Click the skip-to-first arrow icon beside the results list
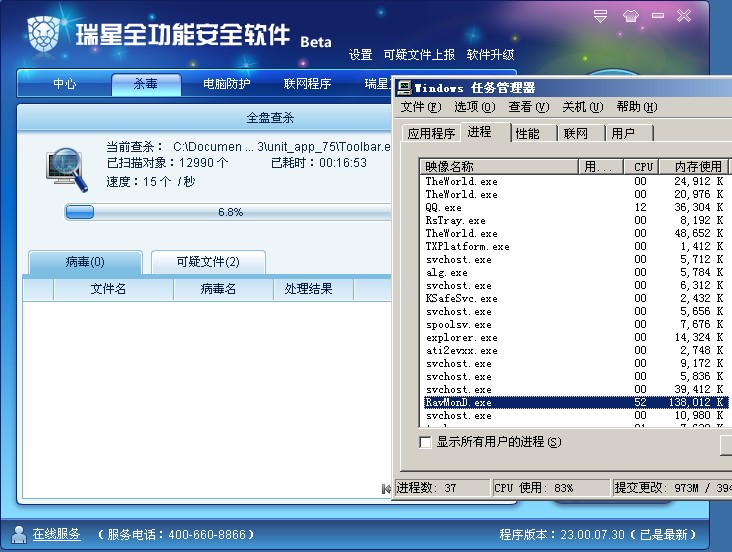Viewport: 732px width, 552px height. (386, 489)
